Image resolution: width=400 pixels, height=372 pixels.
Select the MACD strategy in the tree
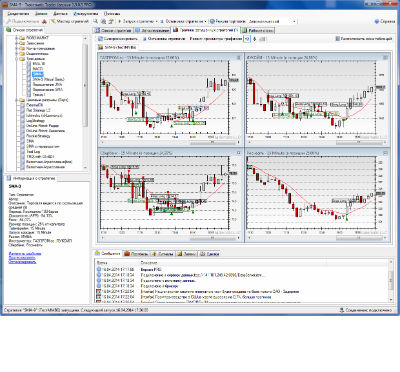tap(38, 69)
